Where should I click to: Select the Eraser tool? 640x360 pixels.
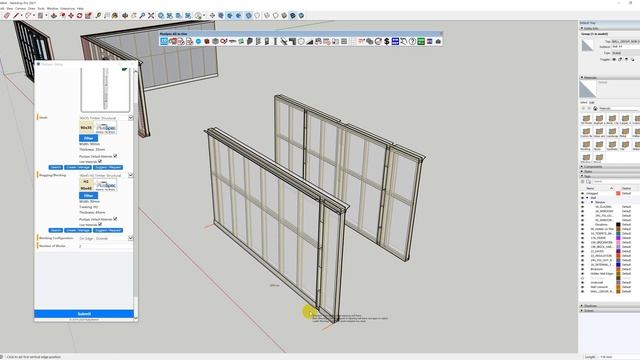pyautogui.click(x=7, y=16)
